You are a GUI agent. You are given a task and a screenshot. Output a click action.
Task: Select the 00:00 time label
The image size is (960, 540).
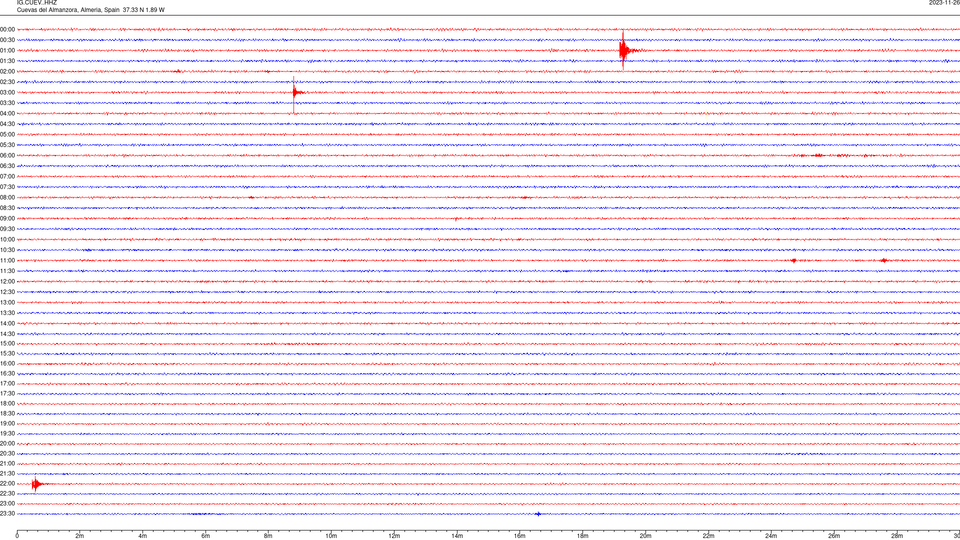coord(7,29)
